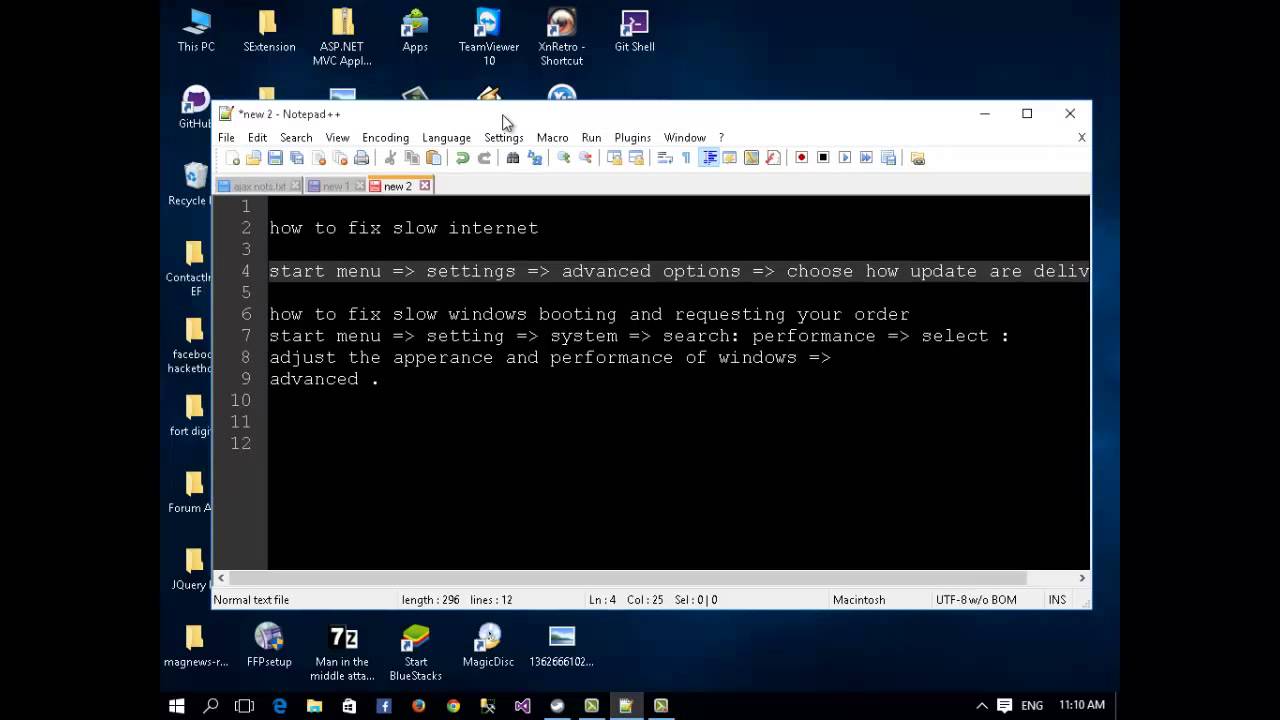Click the Save All toolbar icon
The width and height of the screenshot is (1280, 720).
pyautogui.click(x=297, y=158)
